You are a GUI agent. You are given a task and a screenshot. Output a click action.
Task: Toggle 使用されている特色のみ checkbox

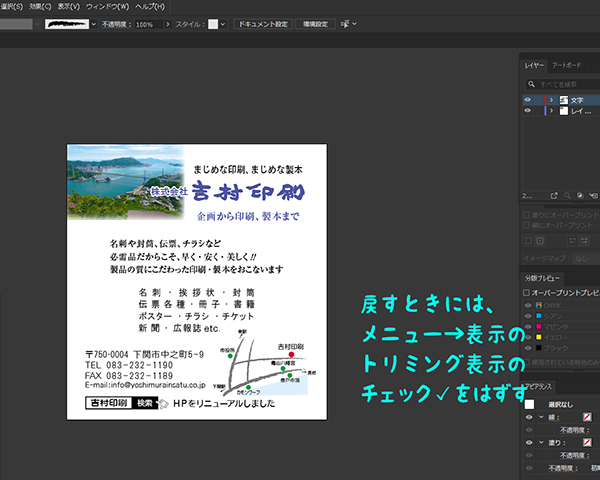[527, 362]
